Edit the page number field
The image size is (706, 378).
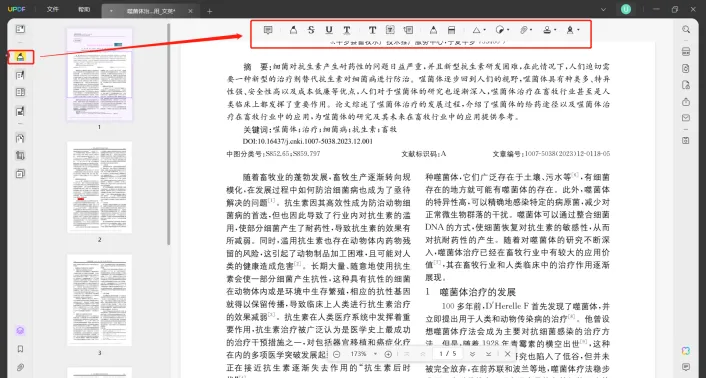(448, 354)
